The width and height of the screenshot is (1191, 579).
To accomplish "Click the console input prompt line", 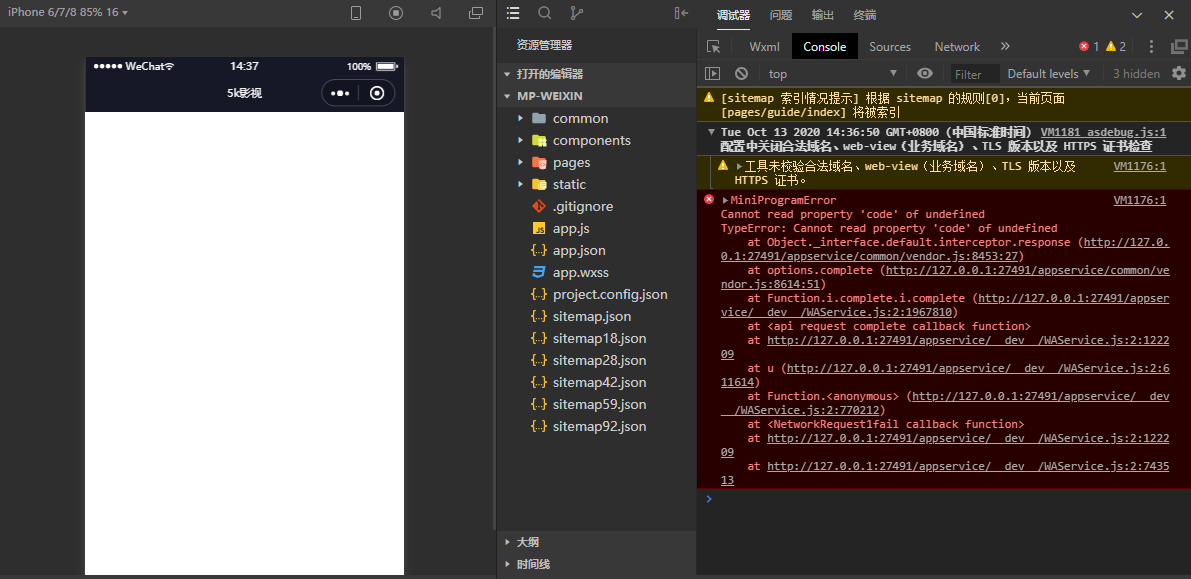I will tap(943, 499).
